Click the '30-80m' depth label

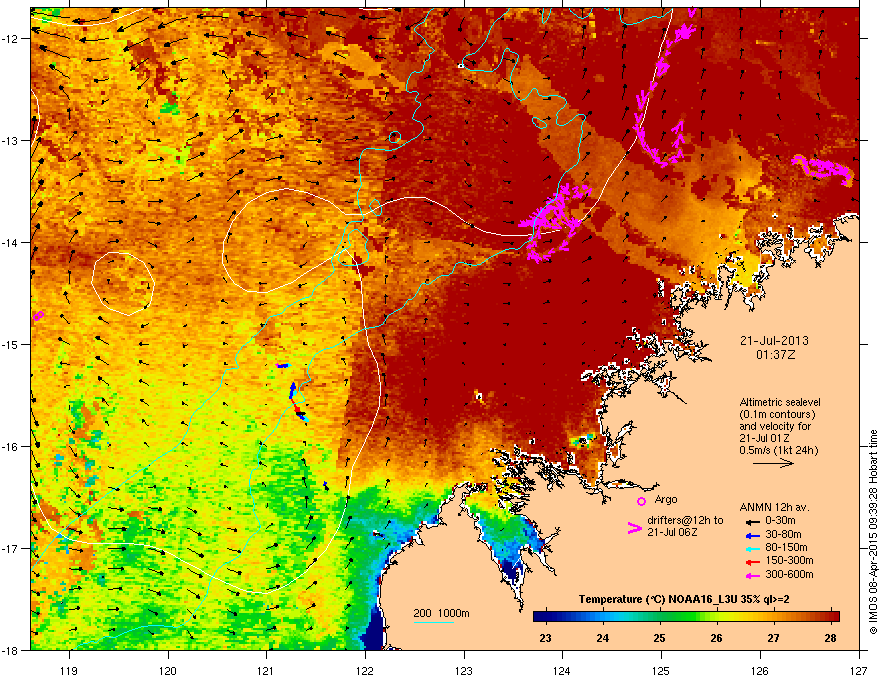click(783, 535)
